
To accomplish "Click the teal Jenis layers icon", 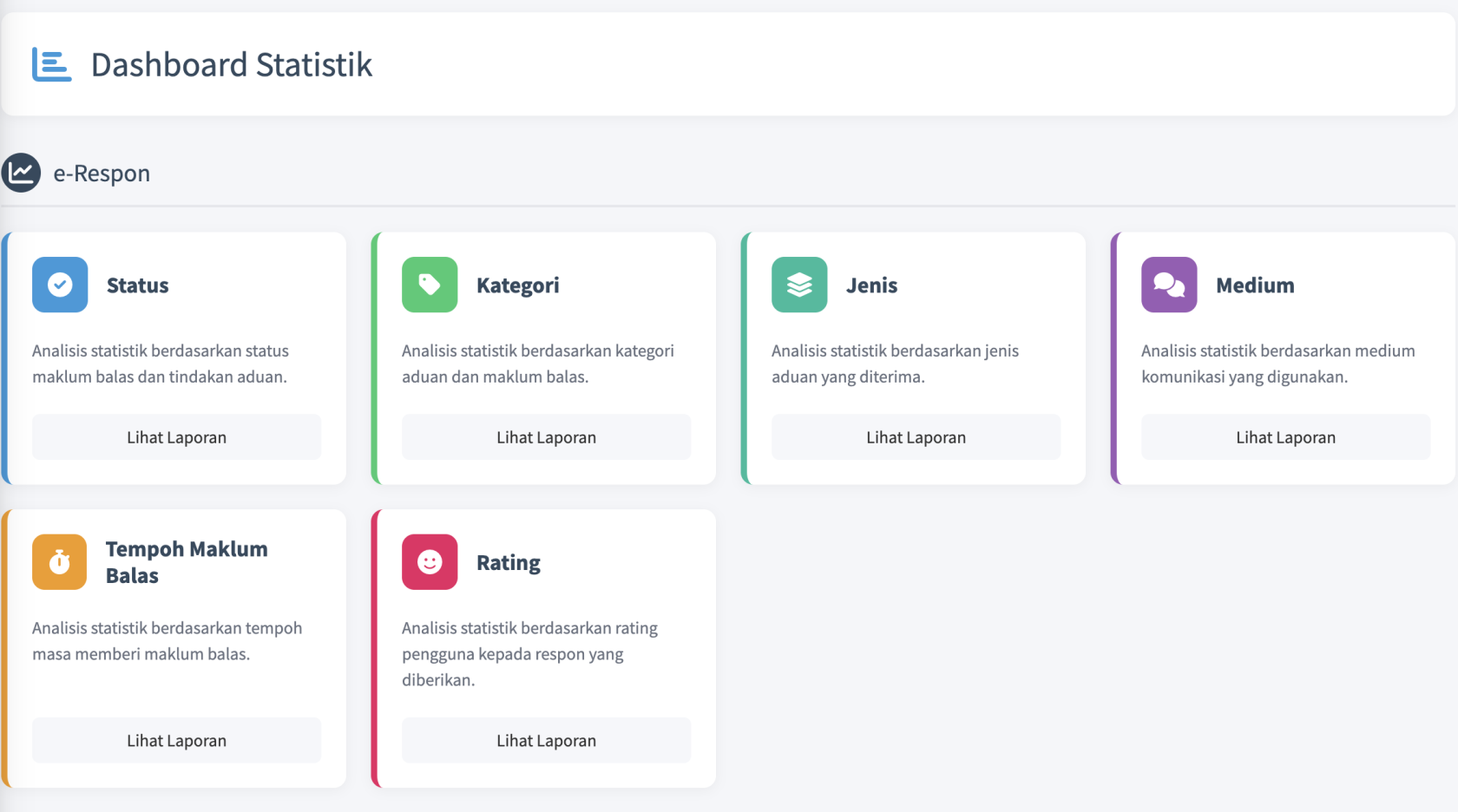I will 799,285.
